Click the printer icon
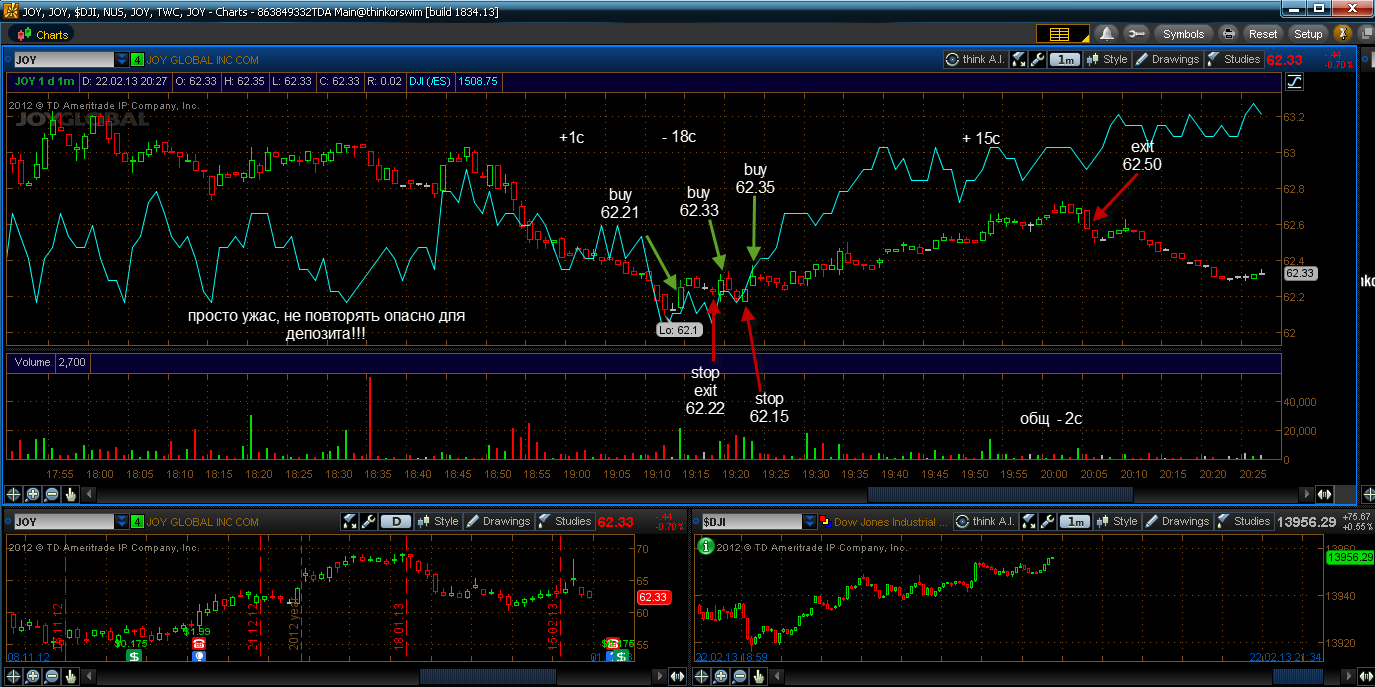1375x687 pixels. (1229, 34)
